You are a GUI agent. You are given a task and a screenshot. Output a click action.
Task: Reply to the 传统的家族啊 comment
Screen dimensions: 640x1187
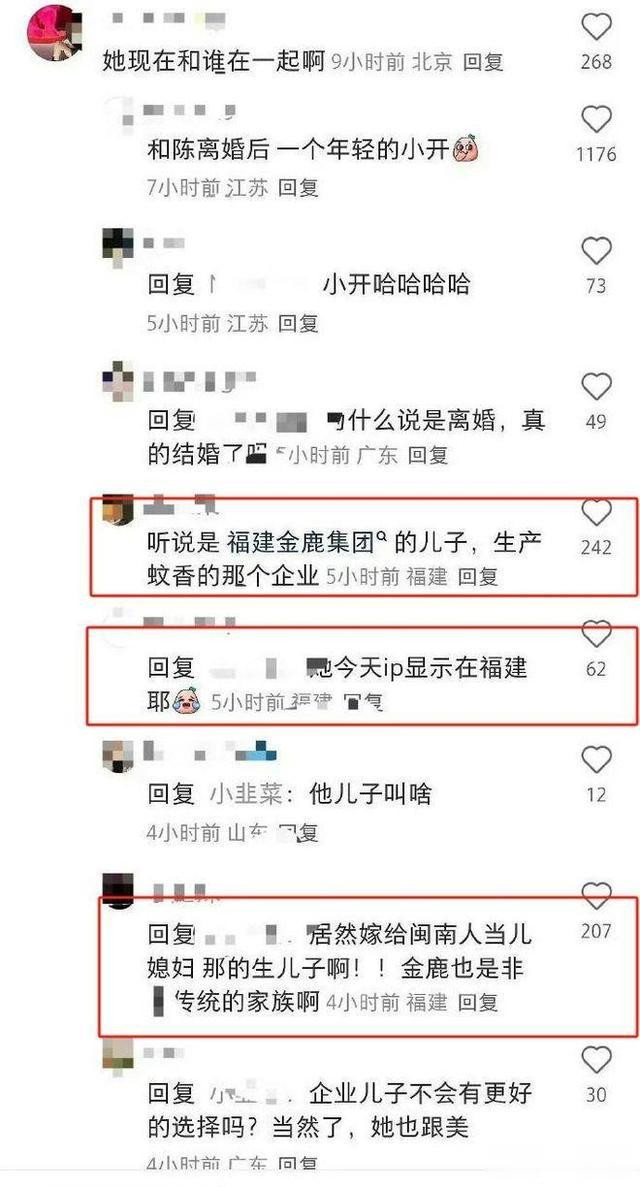point(478,1003)
